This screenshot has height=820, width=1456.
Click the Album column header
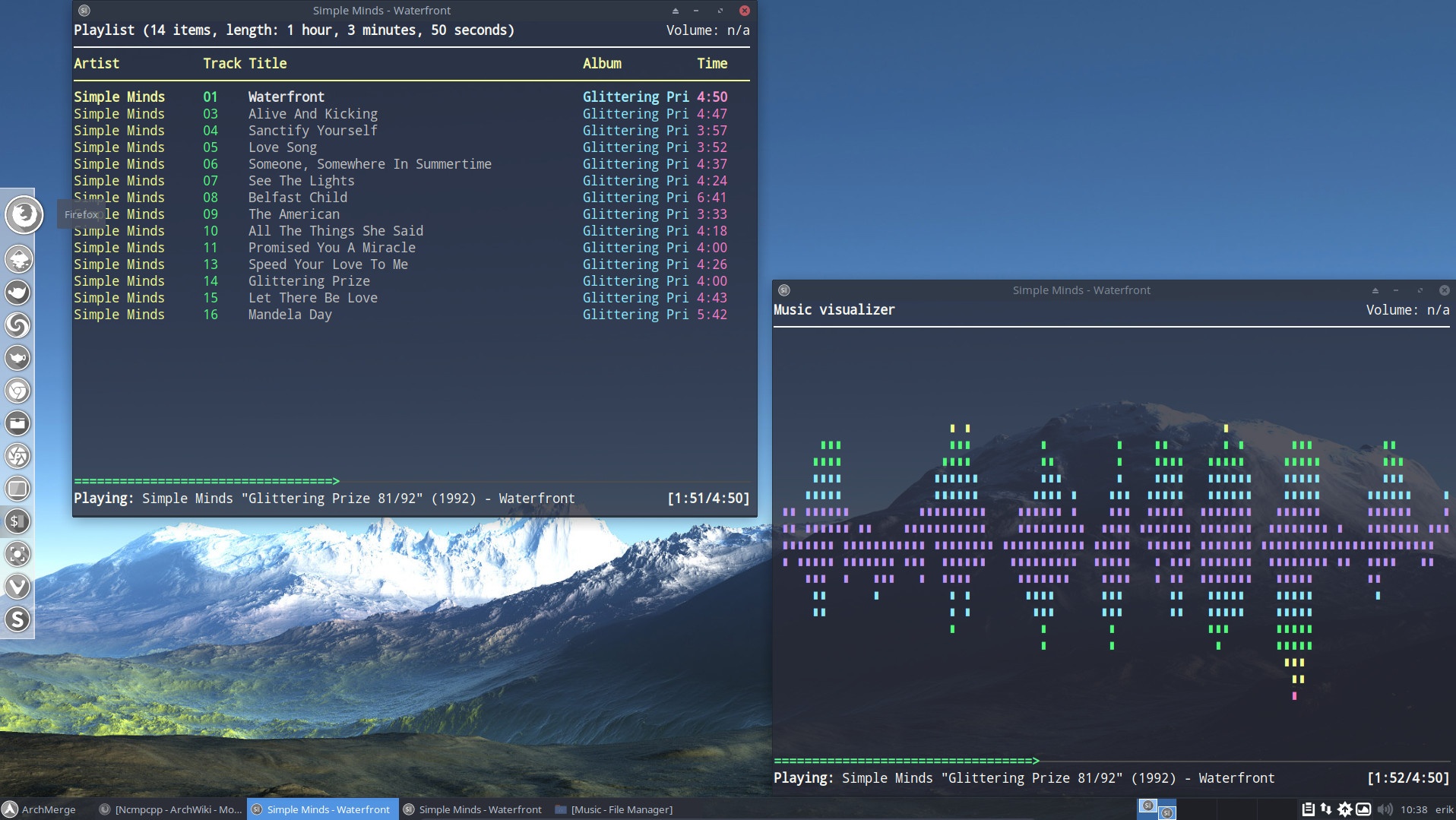point(602,64)
